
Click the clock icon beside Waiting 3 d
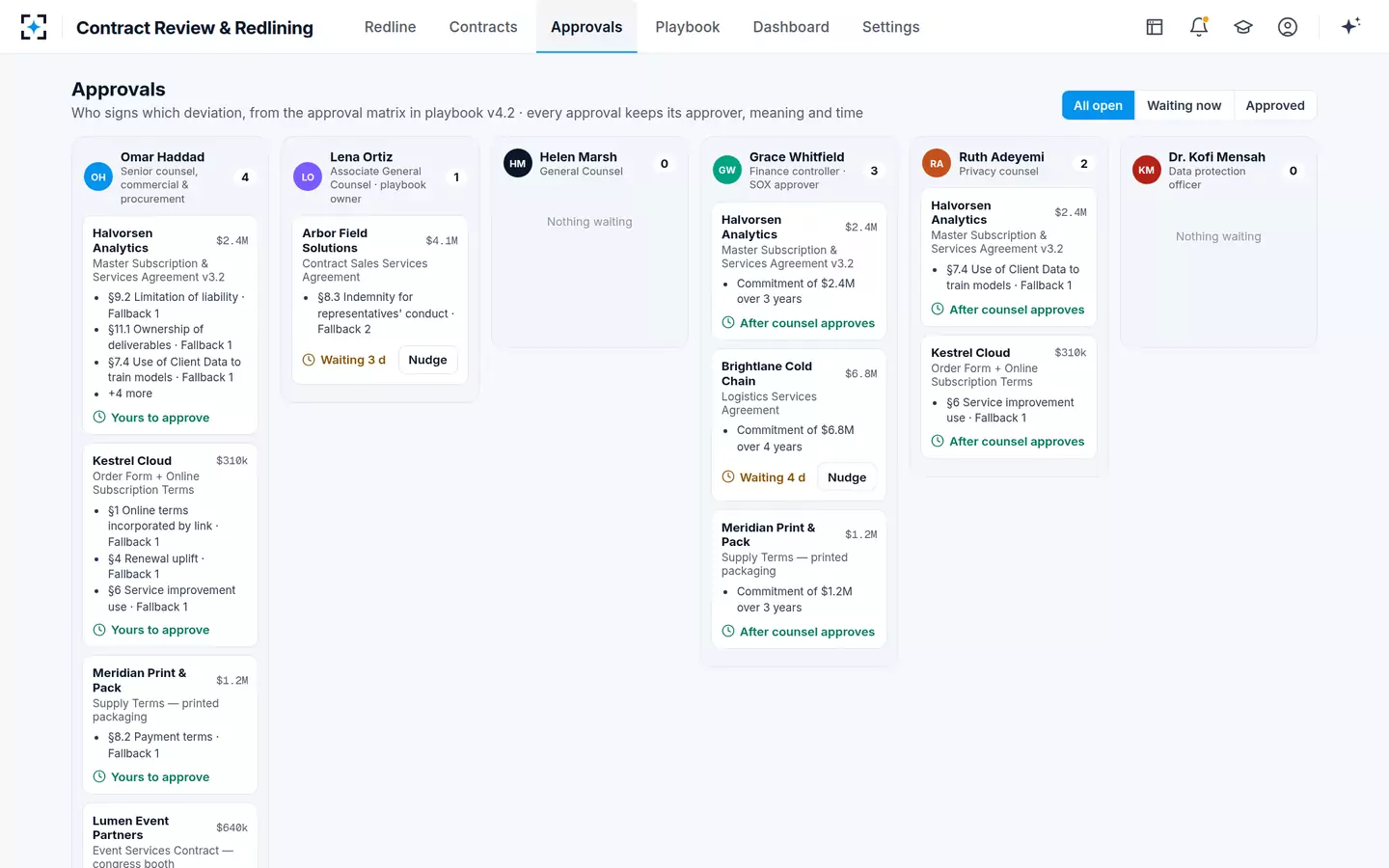coord(309,360)
